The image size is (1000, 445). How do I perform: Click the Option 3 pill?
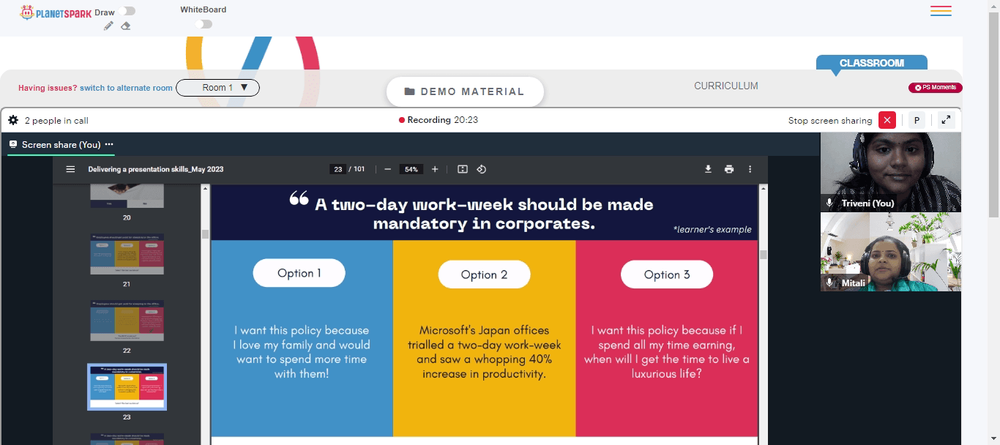666,275
